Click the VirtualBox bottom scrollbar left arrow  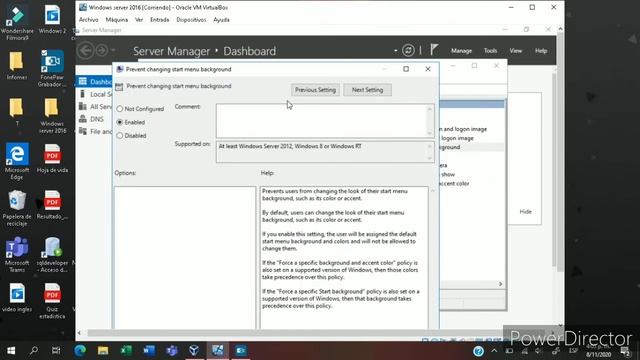(79, 333)
